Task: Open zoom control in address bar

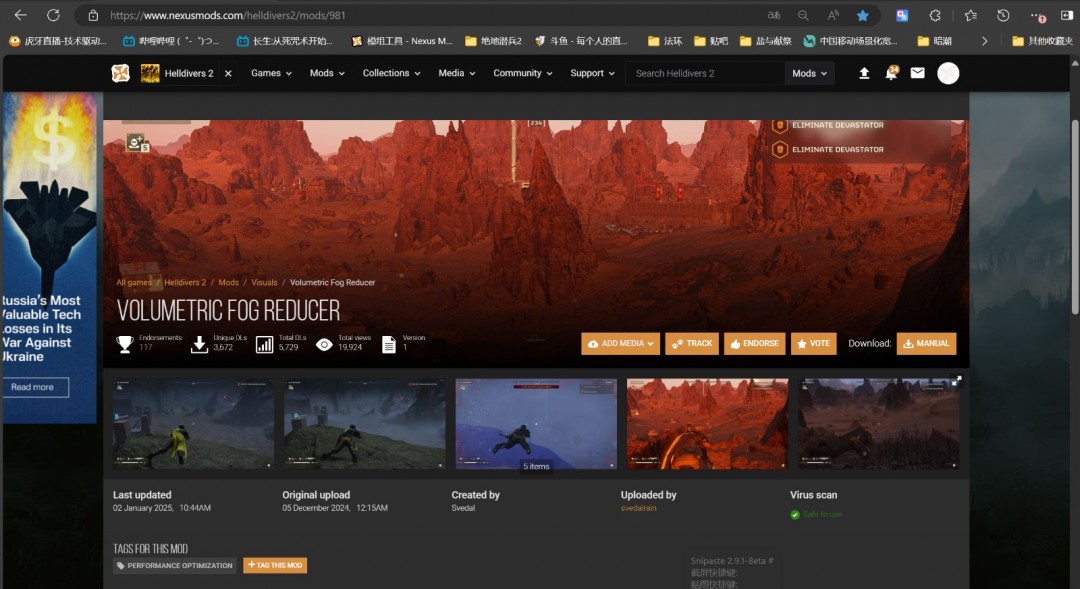Action: tap(803, 15)
